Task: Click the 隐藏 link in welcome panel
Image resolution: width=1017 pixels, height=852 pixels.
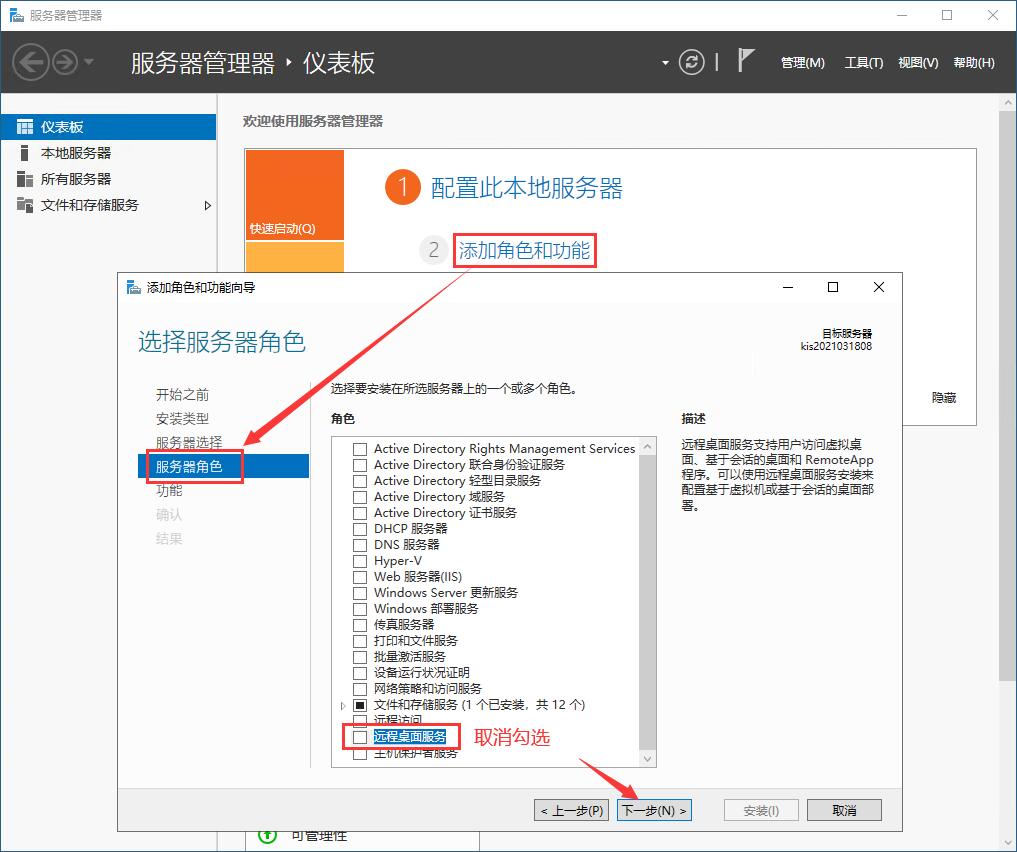Action: 944,397
